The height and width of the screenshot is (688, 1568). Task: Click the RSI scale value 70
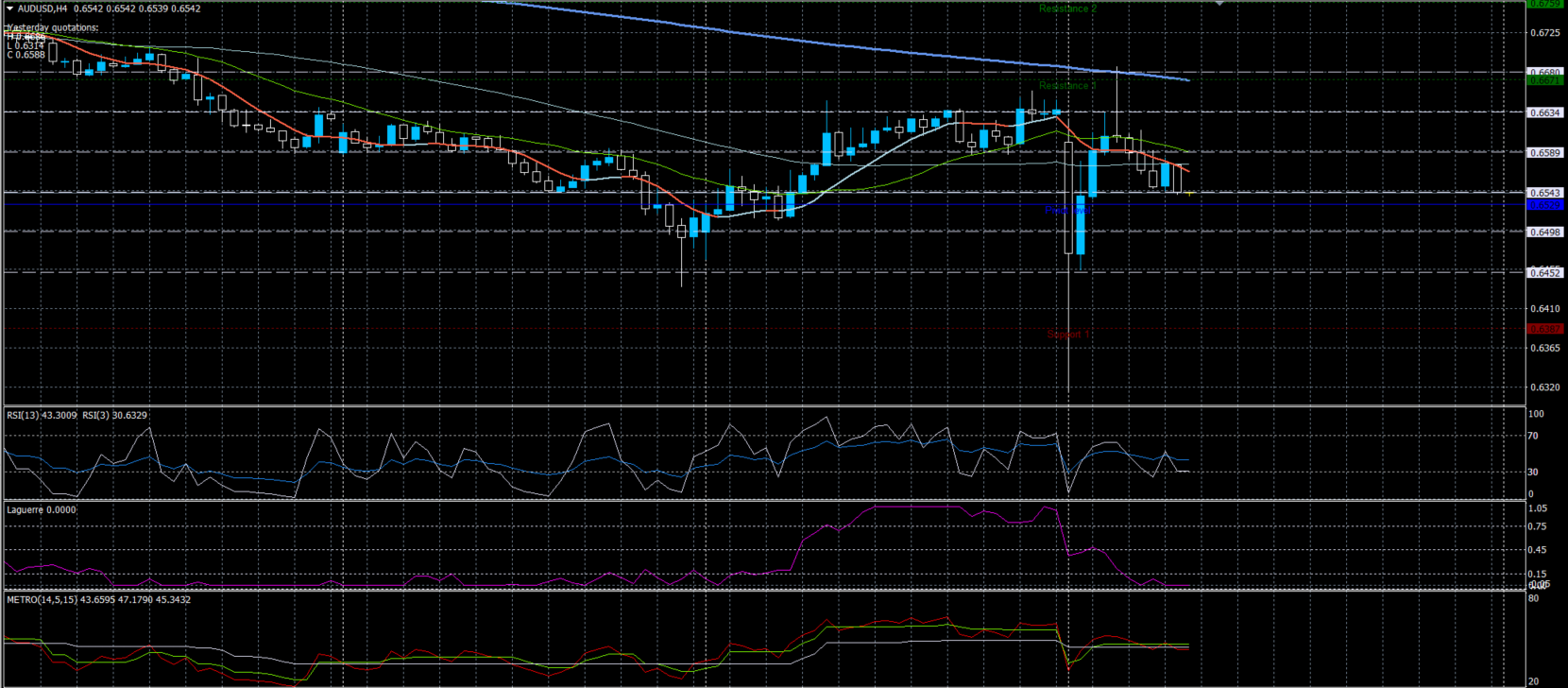[1533, 437]
